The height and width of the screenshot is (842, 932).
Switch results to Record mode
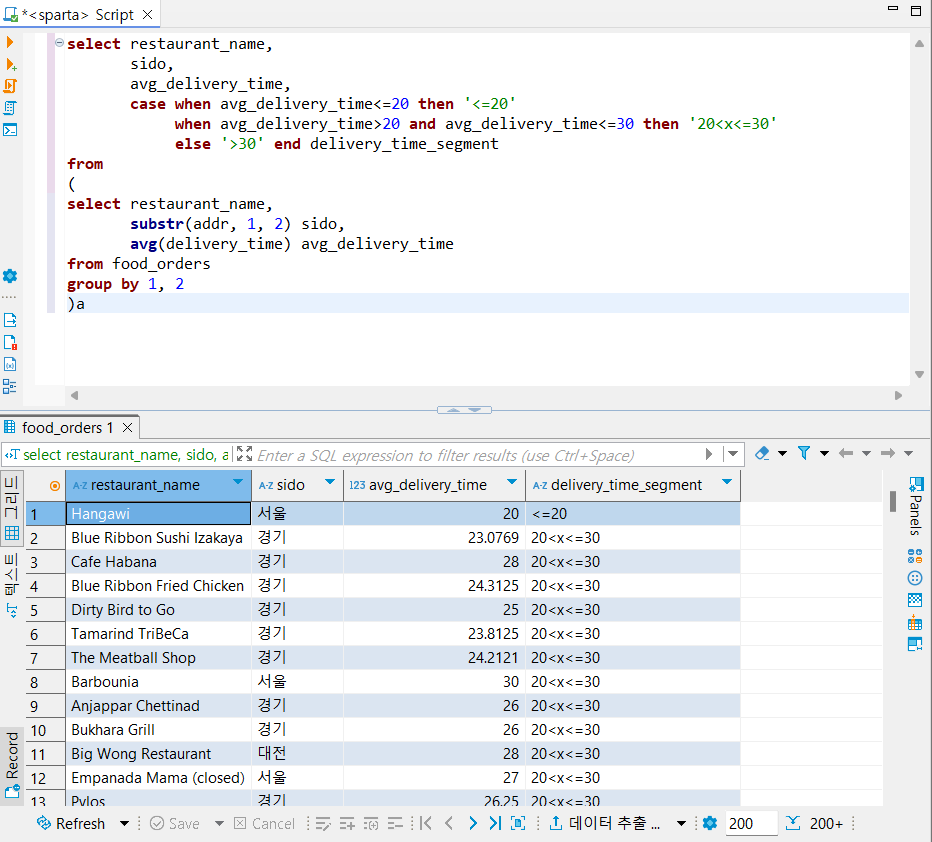(x=12, y=765)
